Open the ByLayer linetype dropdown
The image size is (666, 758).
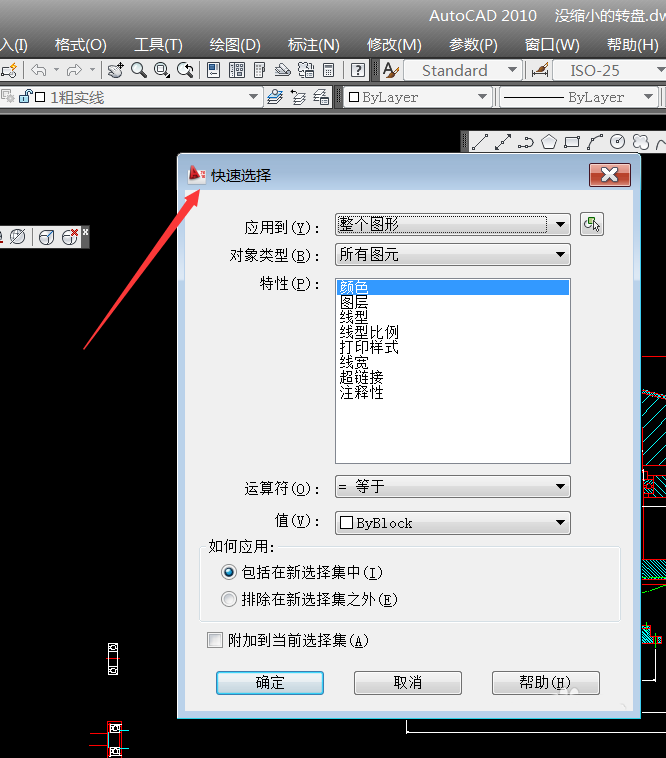[x=648, y=97]
